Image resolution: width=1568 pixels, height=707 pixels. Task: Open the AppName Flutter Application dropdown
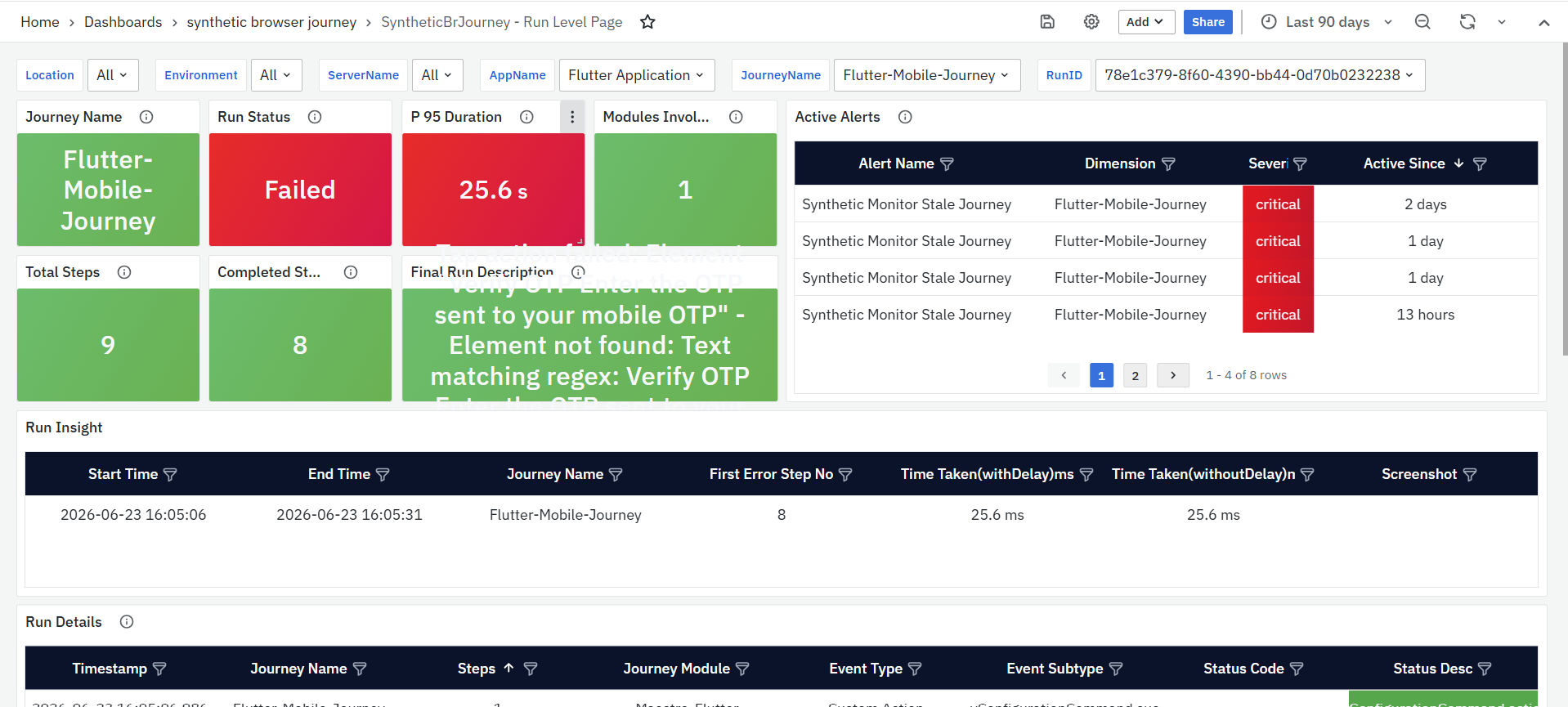[637, 75]
